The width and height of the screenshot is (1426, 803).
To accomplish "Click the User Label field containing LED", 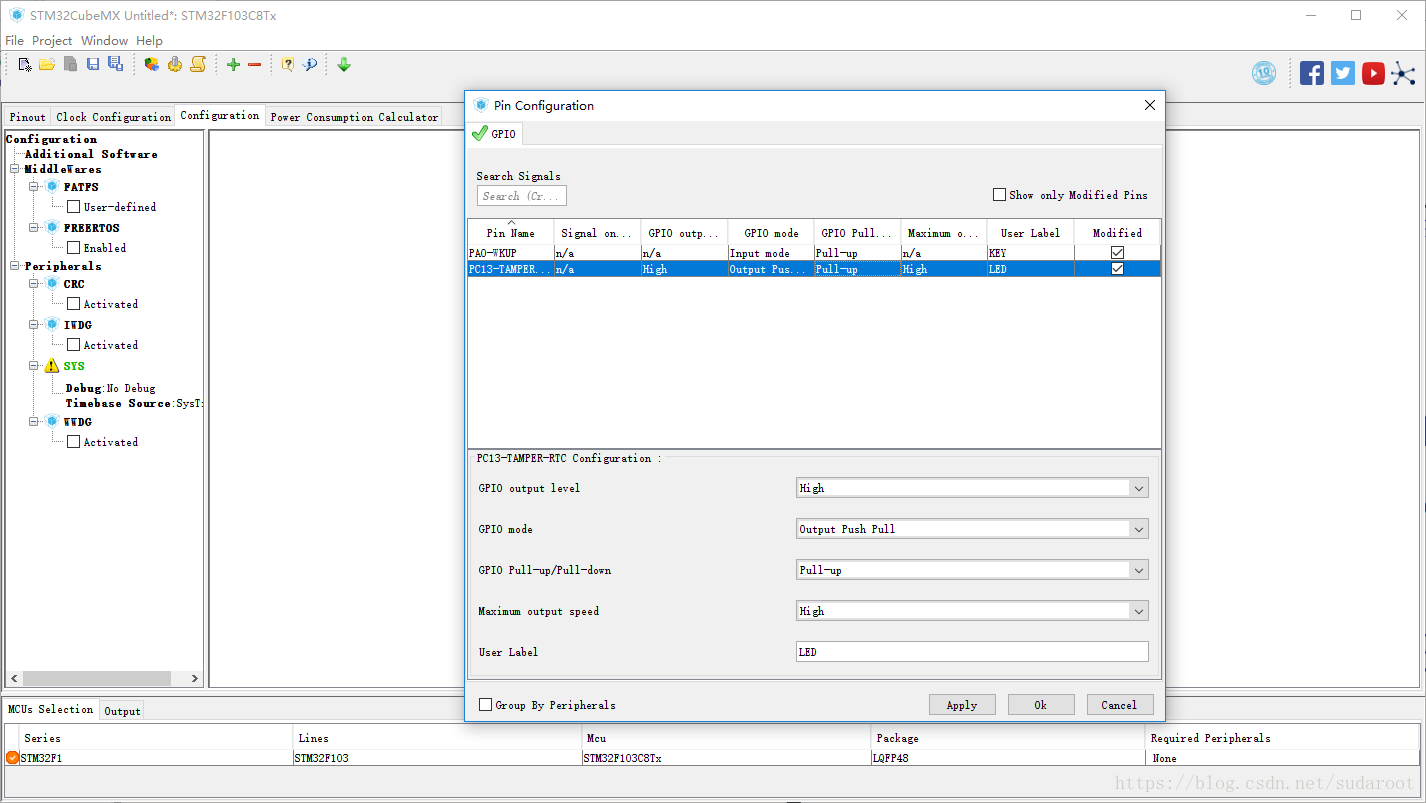I will point(972,652).
